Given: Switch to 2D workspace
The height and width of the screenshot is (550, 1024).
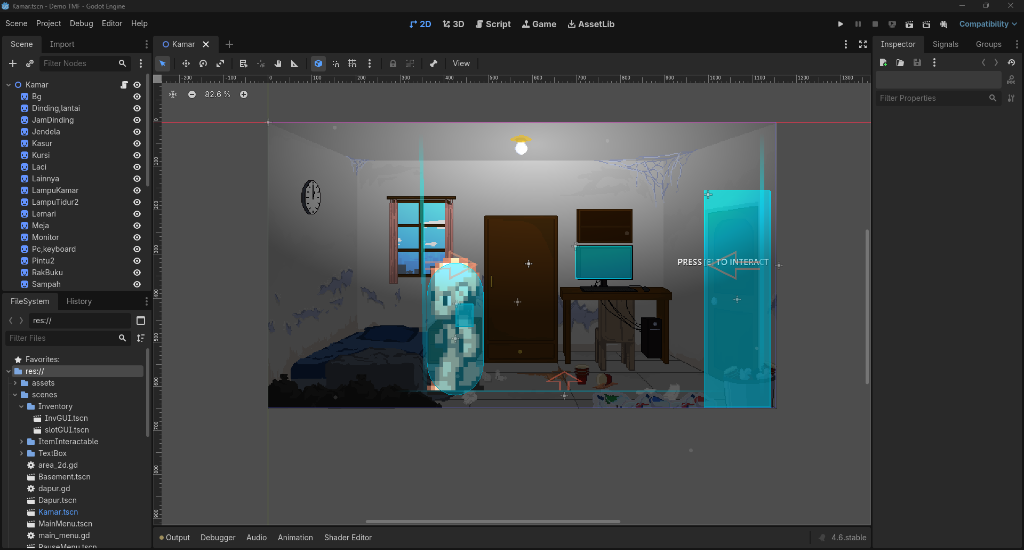Looking at the screenshot, I should click(421, 24).
